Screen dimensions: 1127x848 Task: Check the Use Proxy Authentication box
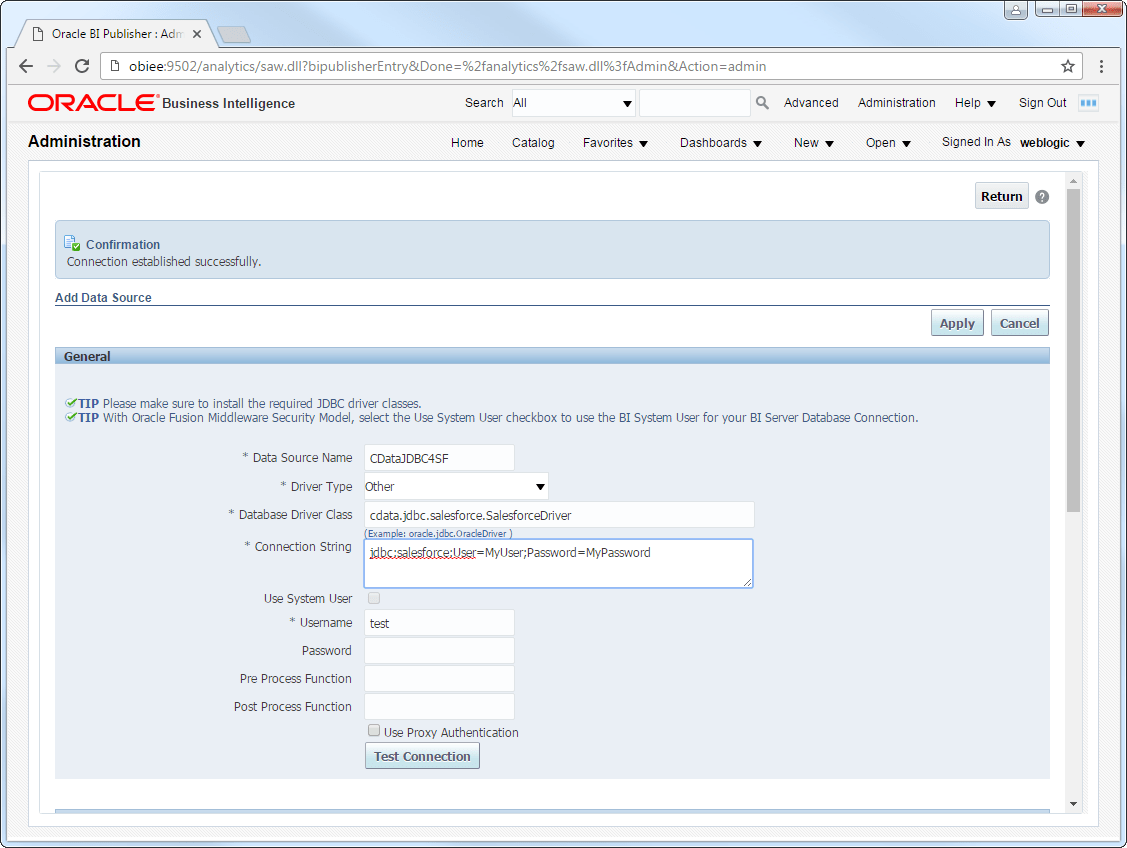tap(374, 730)
